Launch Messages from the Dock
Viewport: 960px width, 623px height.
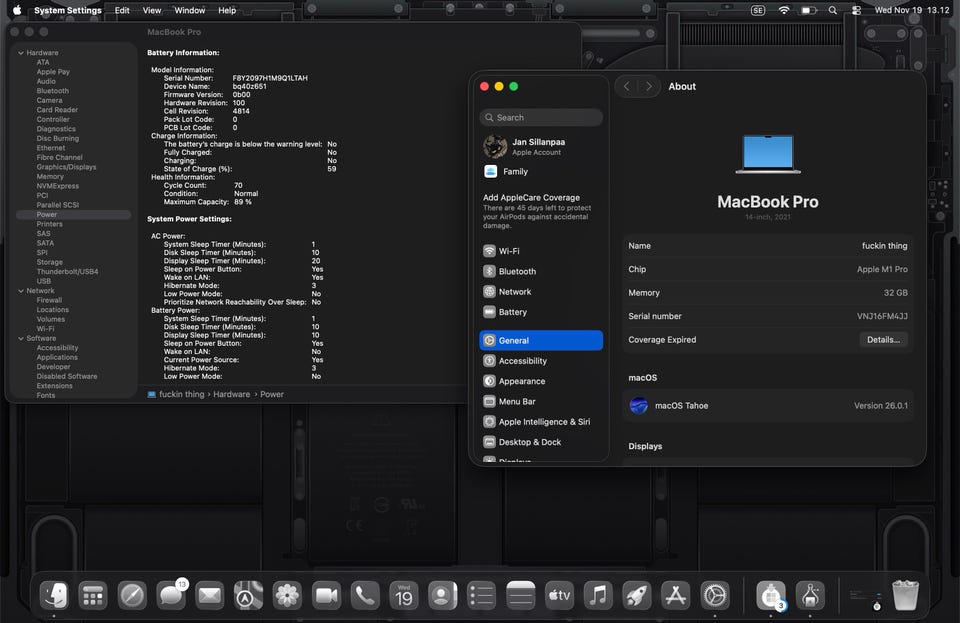(x=171, y=596)
